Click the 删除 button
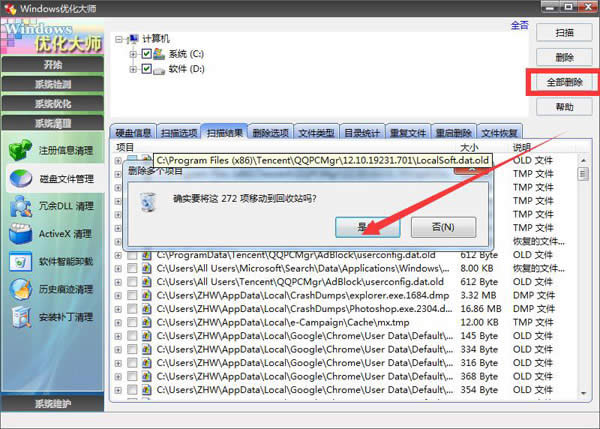This screenshot has height=429, width=600. click(x=564, y=57)
